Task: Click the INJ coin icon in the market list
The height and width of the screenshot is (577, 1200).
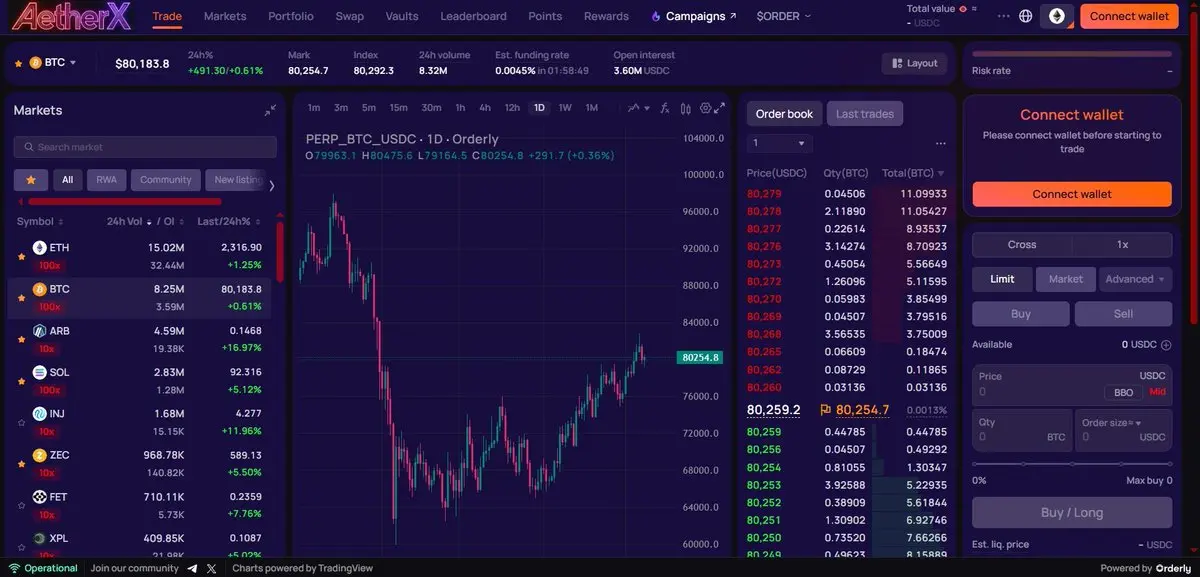Action: 40,413
